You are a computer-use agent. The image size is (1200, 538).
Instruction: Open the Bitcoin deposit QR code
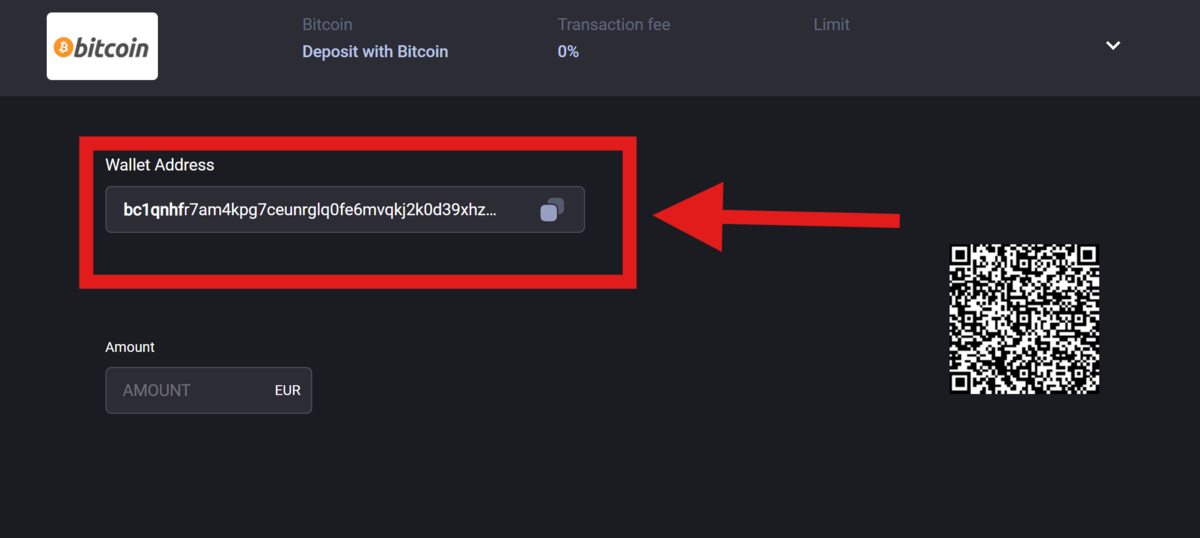click(1024, 319)
